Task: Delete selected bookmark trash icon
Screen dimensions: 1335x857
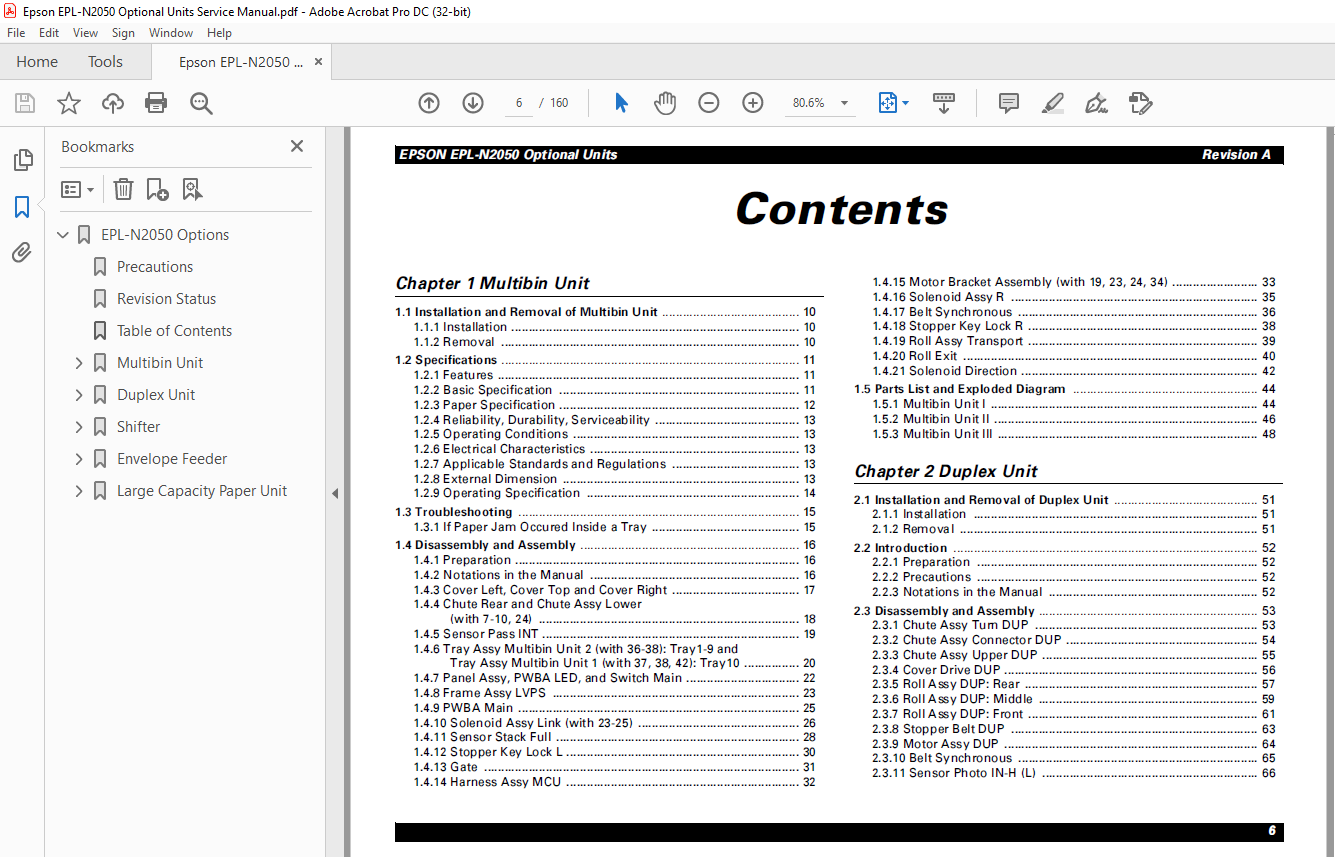Action: pos(123,189)
